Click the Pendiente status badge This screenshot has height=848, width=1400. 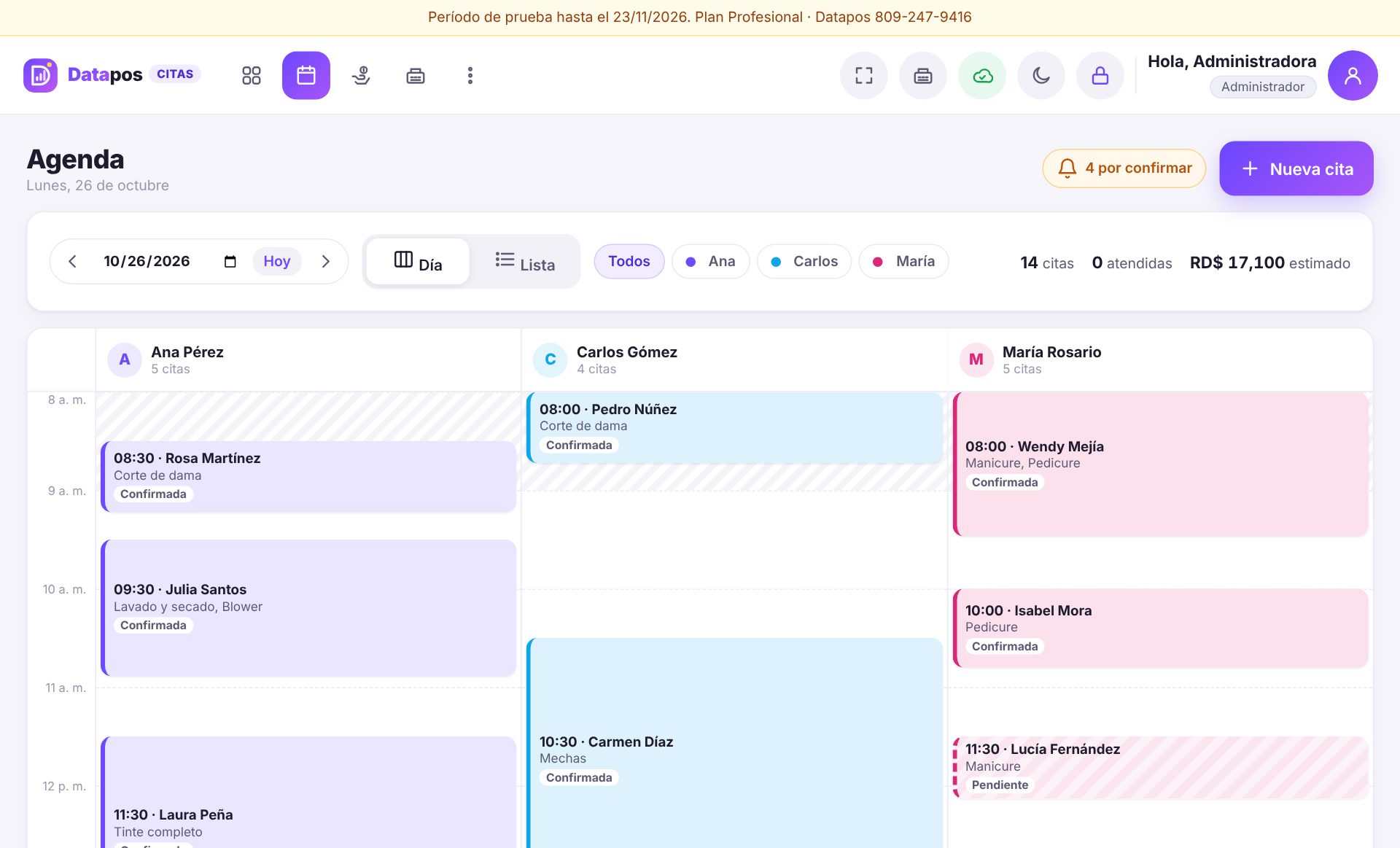click(1000, 785)
